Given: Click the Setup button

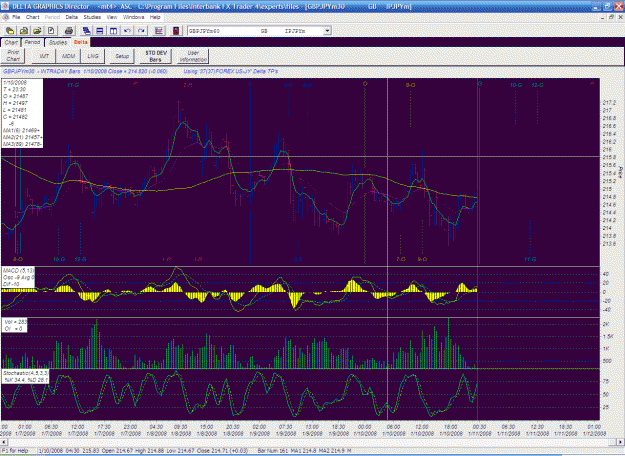Looking at the screenshot, I should coord(122,56).
